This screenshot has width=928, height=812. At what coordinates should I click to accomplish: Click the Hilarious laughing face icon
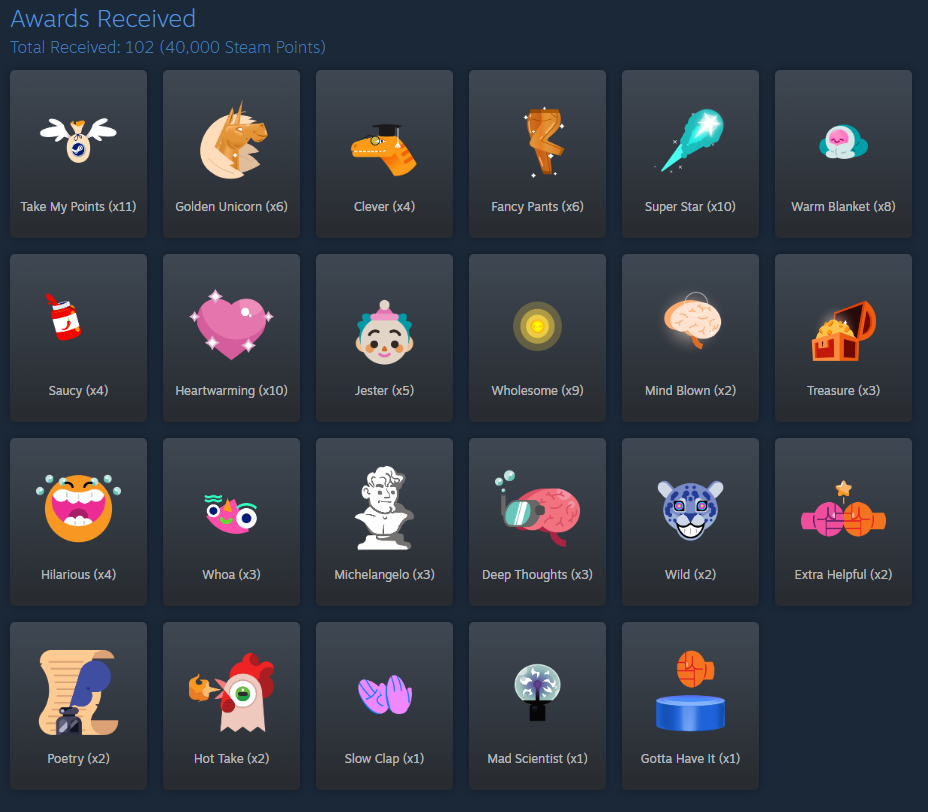[x=78, y=508]
